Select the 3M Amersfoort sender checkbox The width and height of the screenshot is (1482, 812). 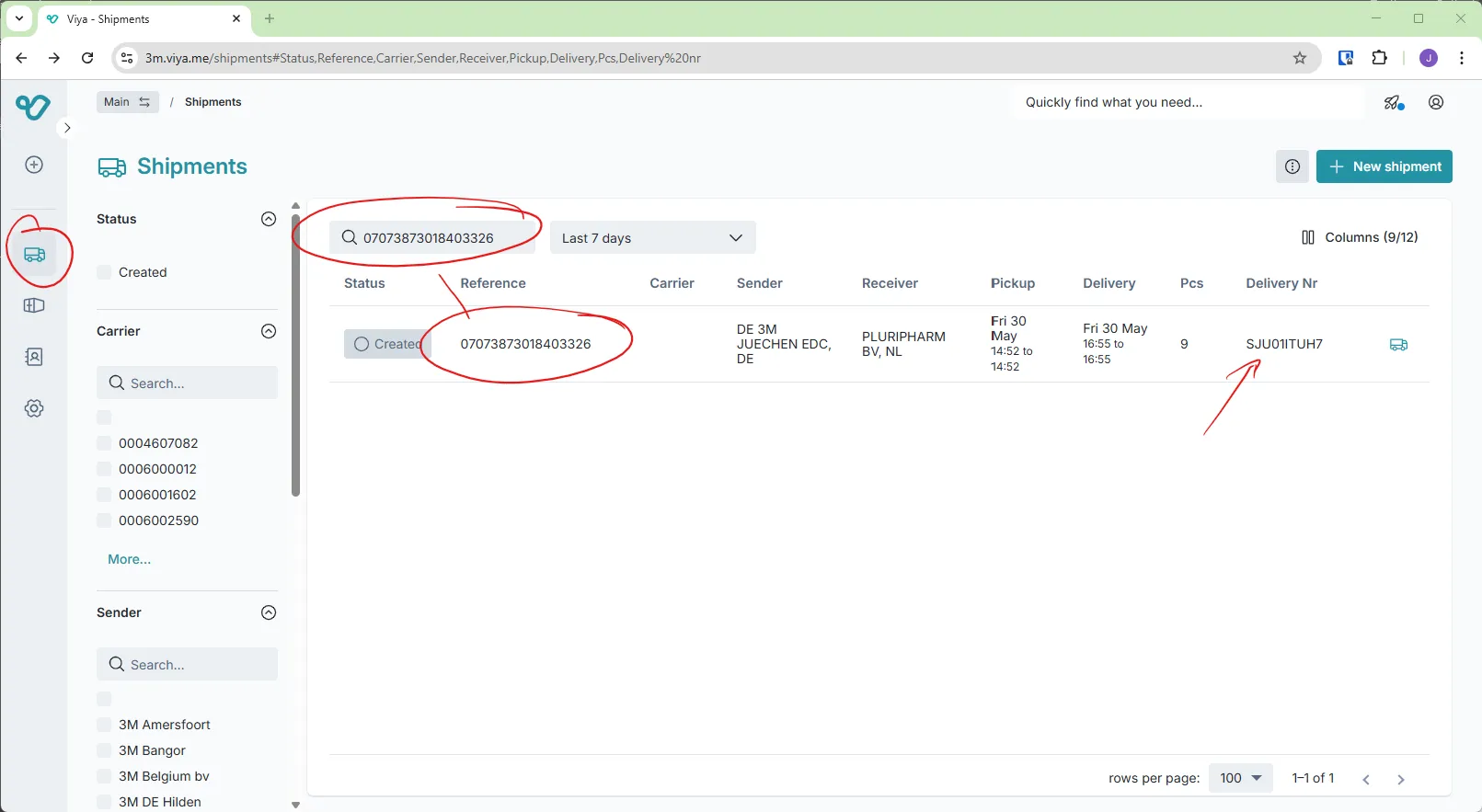coord(105,725)
